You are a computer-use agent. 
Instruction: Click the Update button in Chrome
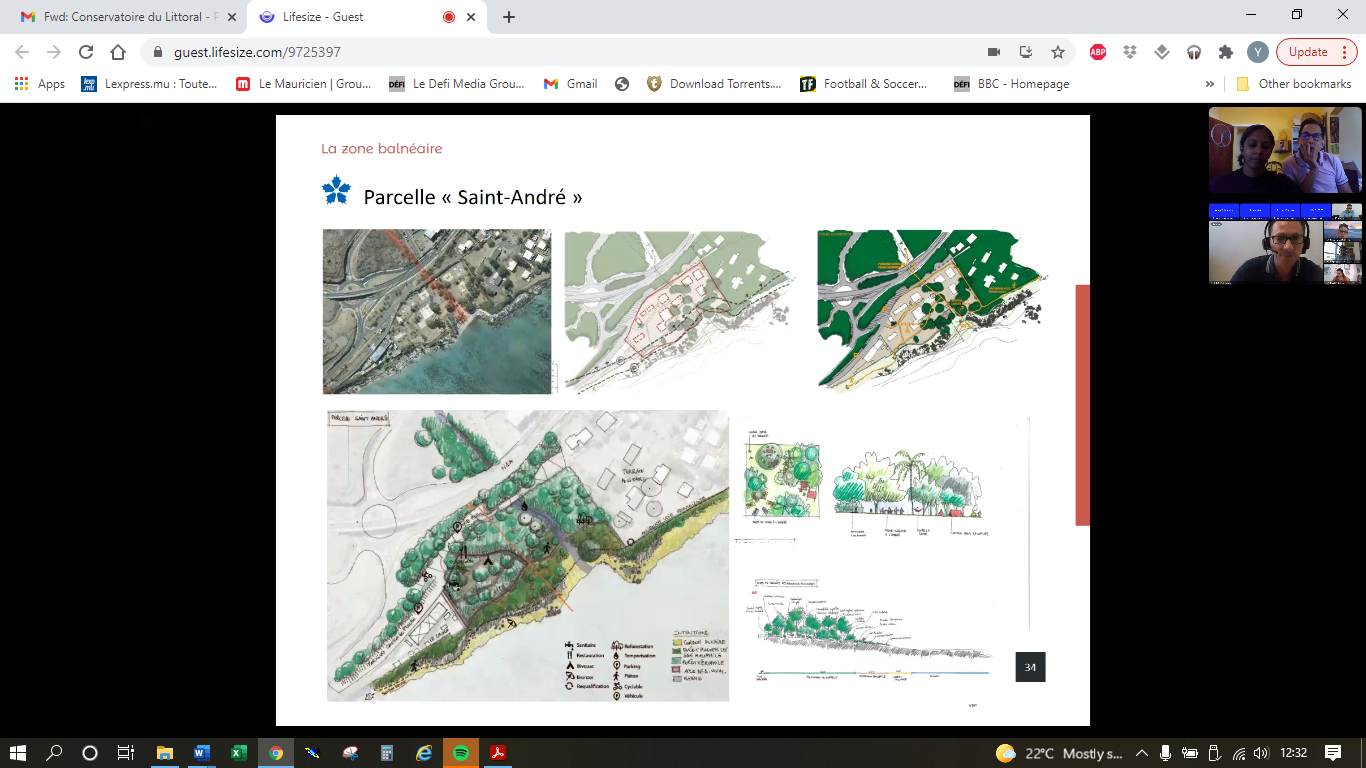coord(1308,52)
